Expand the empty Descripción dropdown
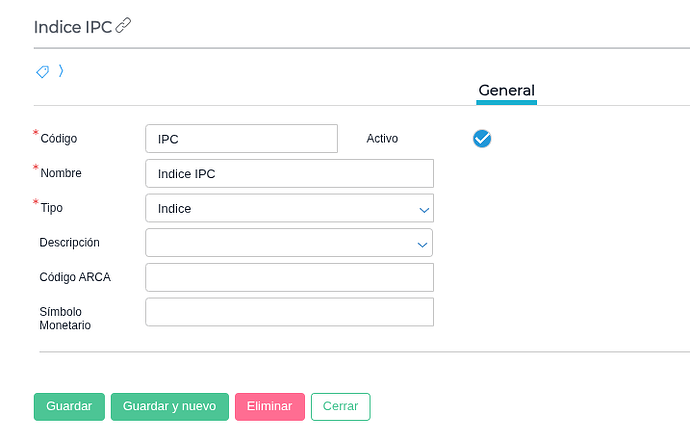Image resolution: width=690 pixels, height=440 pixels. point(289,243)
